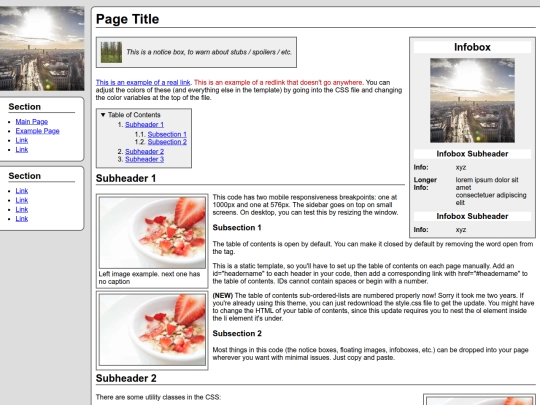Open the Main Page sidebar link
This screenshot has height=405, width=540.
click(32, 122)
